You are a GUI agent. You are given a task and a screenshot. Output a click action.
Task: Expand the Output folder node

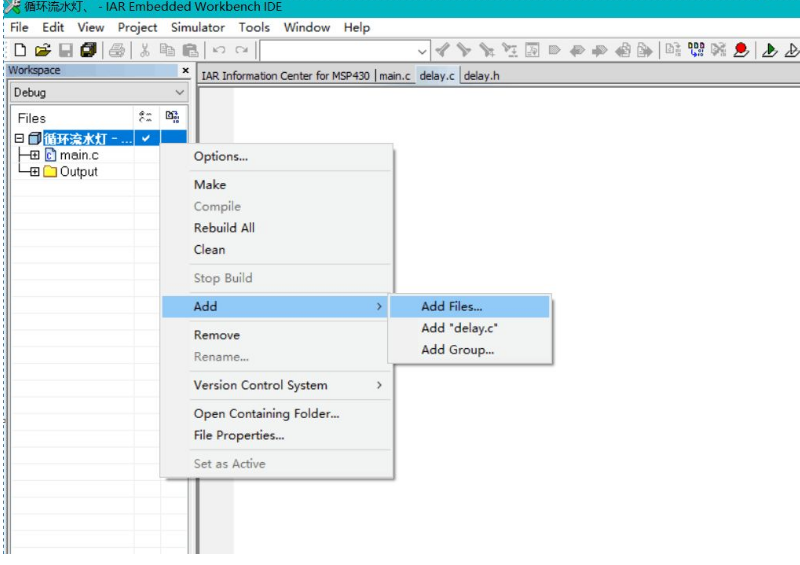point(34,171)
